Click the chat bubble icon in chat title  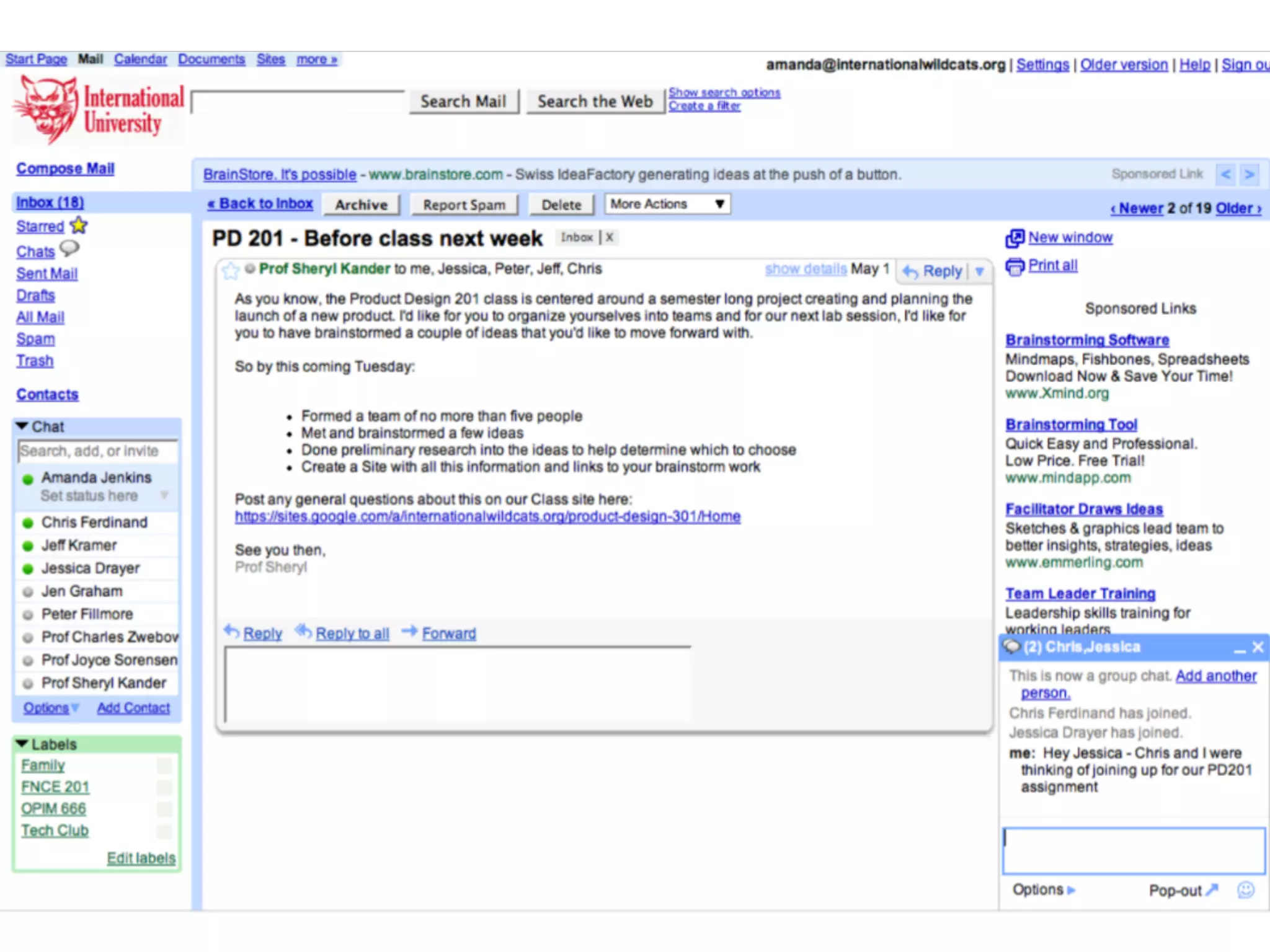(x=1012, y=647)
